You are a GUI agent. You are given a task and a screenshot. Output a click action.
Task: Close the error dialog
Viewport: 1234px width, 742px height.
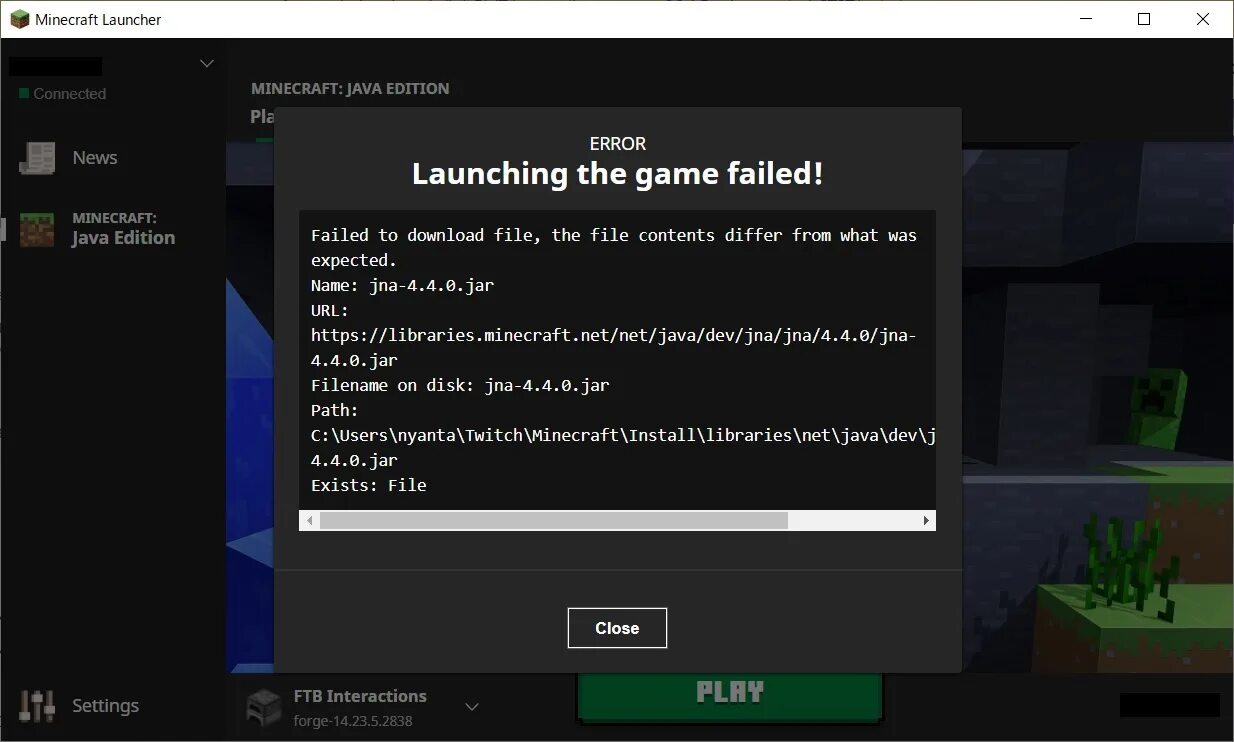(x=617, y=628)
